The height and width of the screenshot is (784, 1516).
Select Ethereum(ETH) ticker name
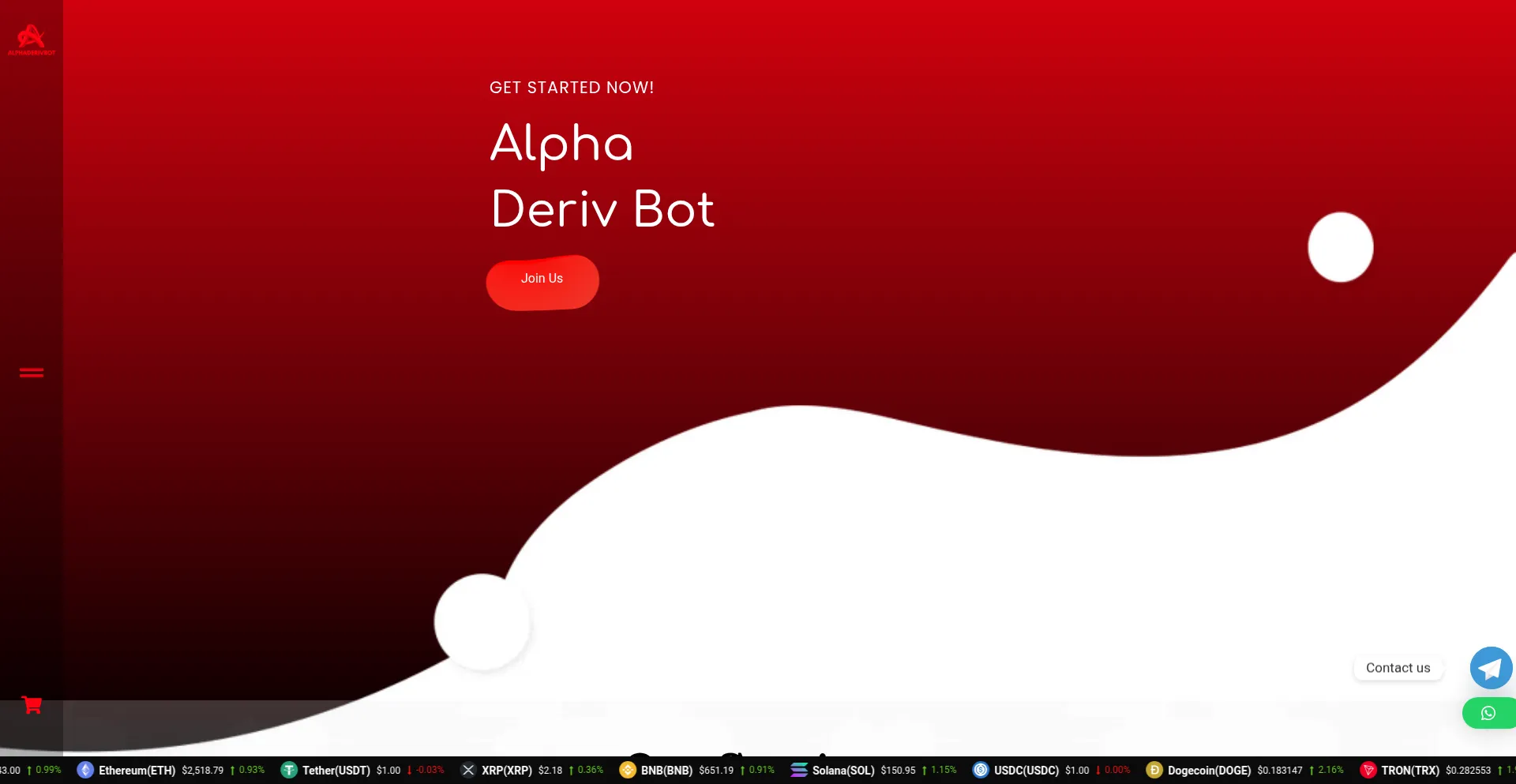coord(137,771)
